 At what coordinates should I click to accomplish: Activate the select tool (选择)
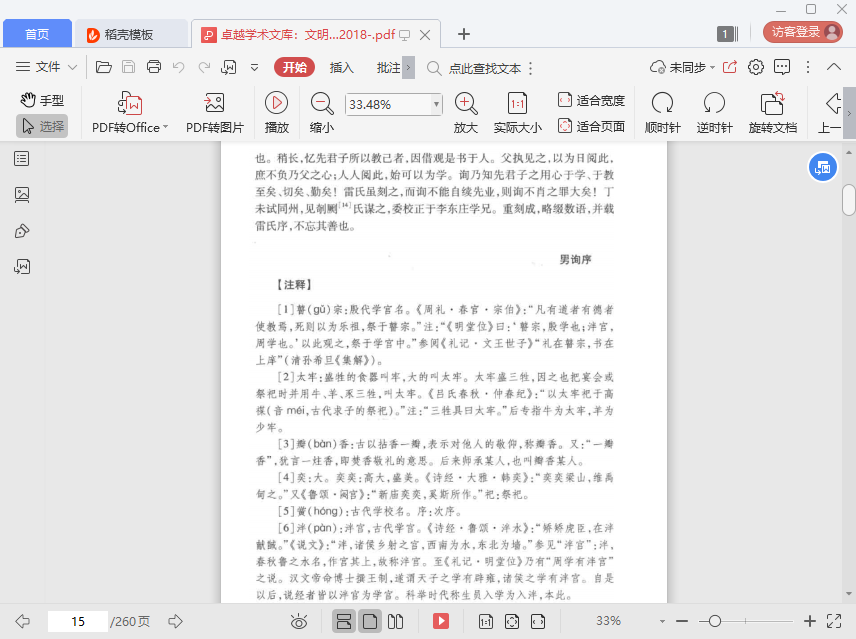pyautogui.click(x=43, y=126)
